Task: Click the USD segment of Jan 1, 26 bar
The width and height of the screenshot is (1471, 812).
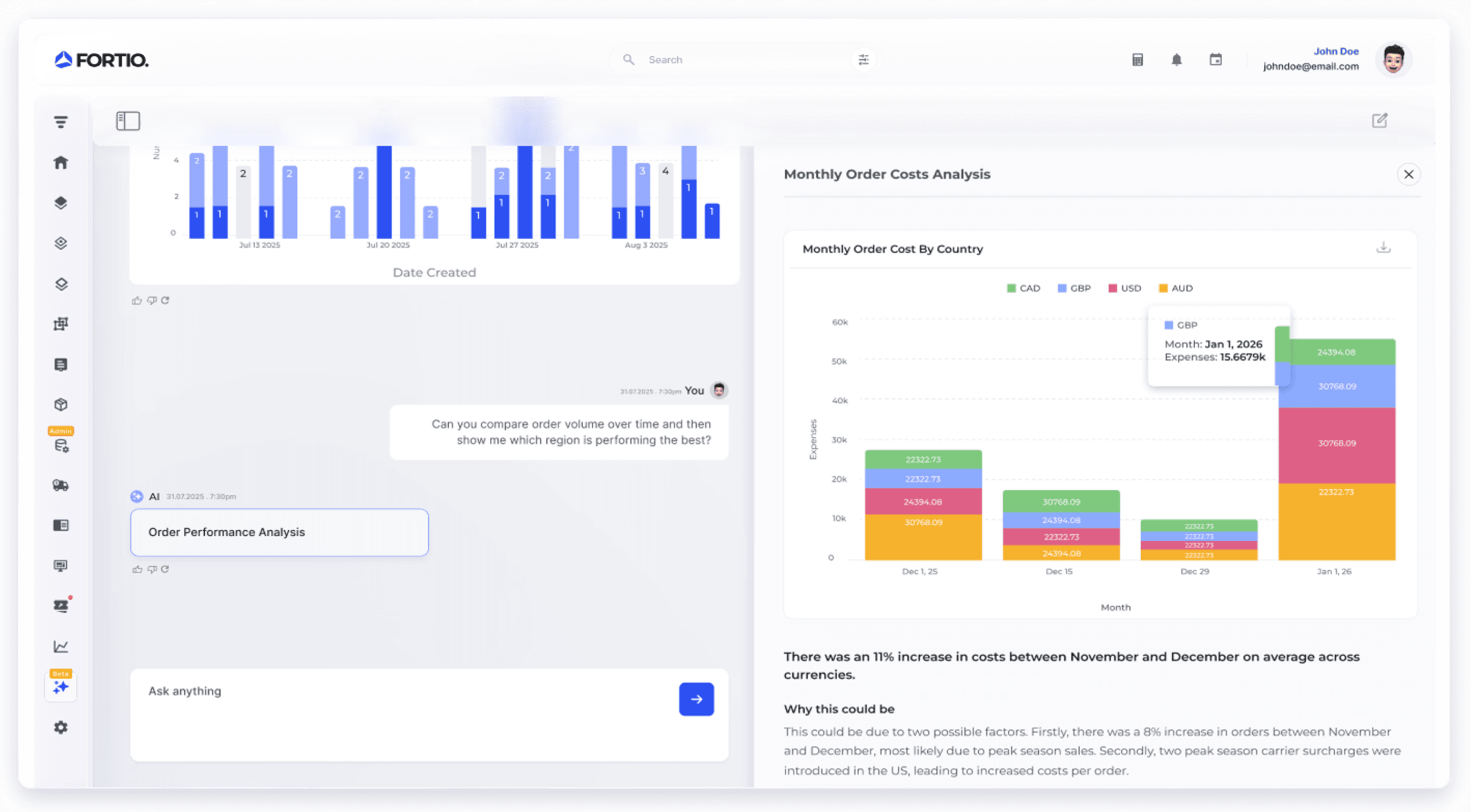Action: (x=1336, y=445)
